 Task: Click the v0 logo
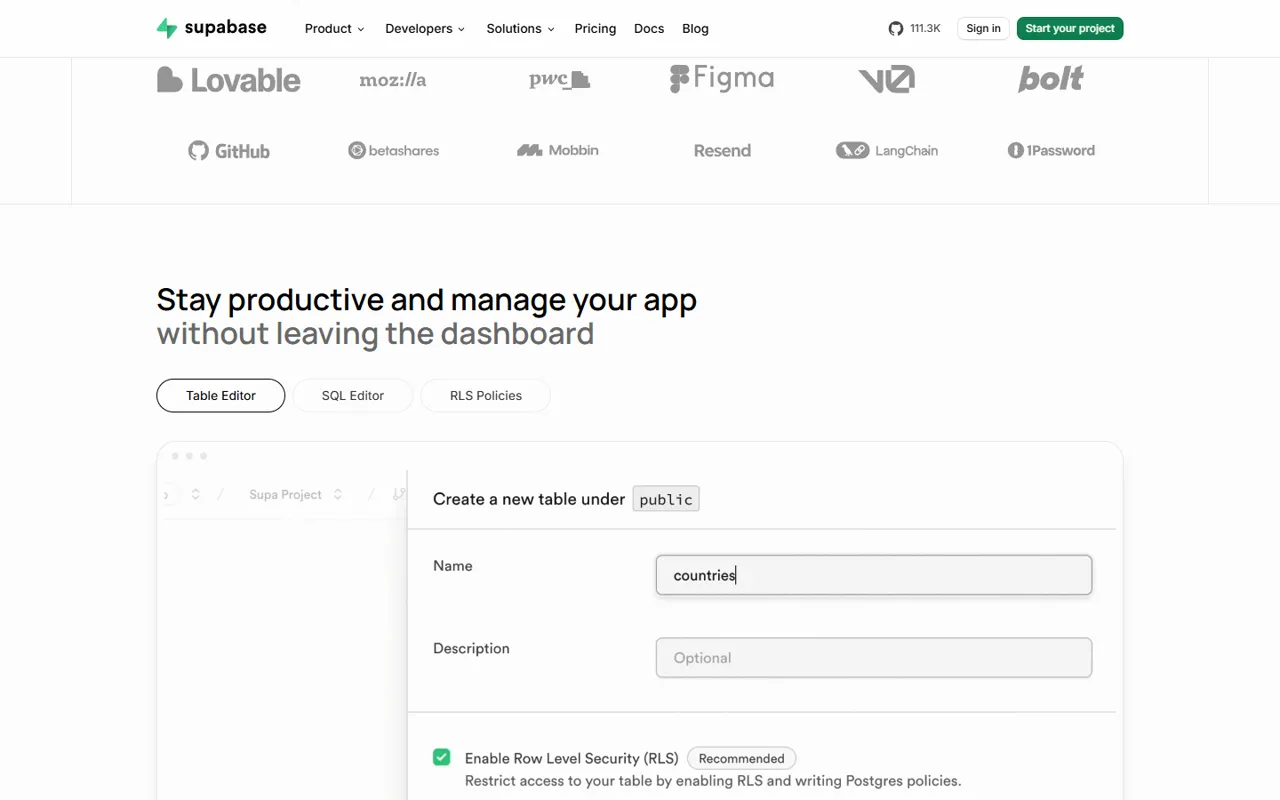(886, 80)
